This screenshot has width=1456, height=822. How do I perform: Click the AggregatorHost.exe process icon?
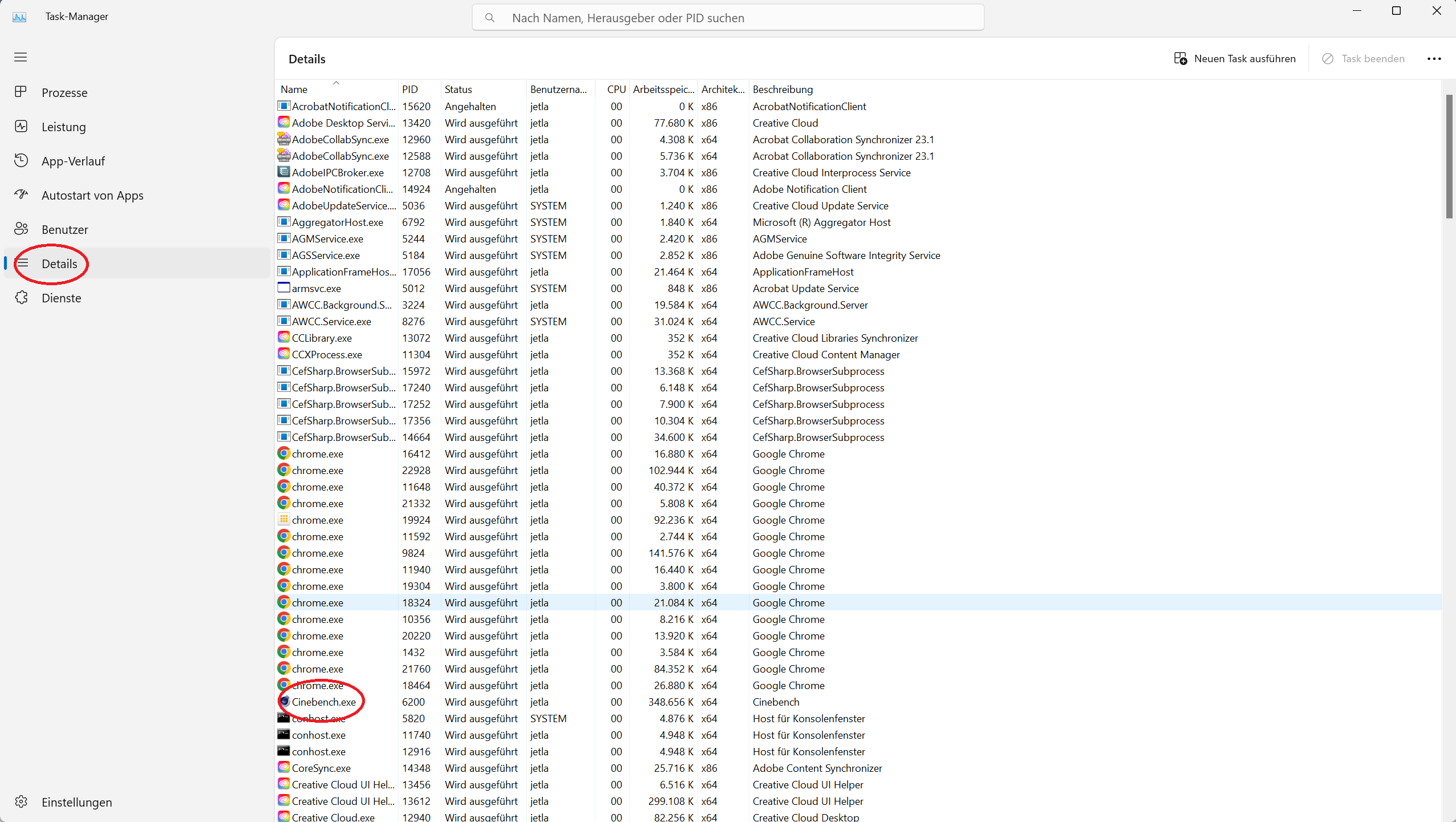283,221
